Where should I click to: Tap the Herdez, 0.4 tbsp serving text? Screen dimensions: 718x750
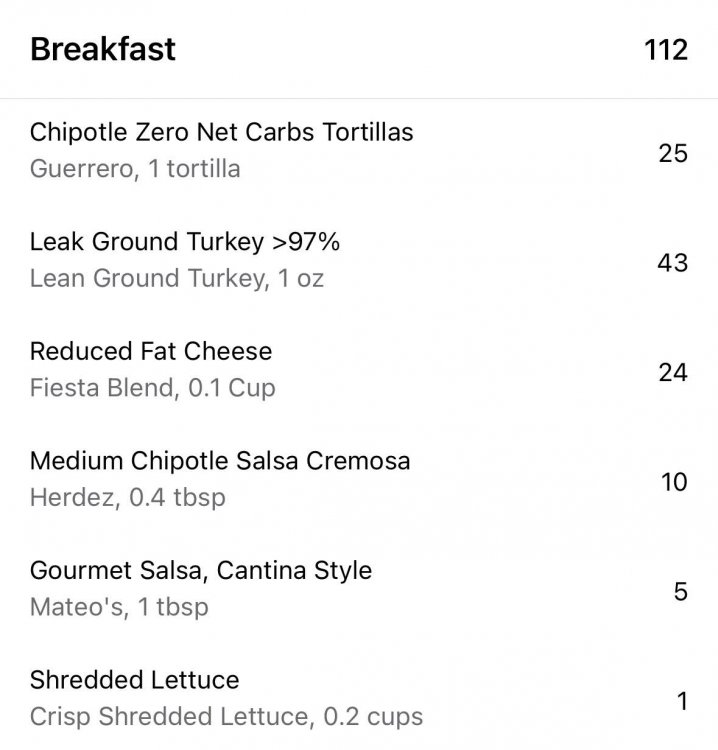128,497
